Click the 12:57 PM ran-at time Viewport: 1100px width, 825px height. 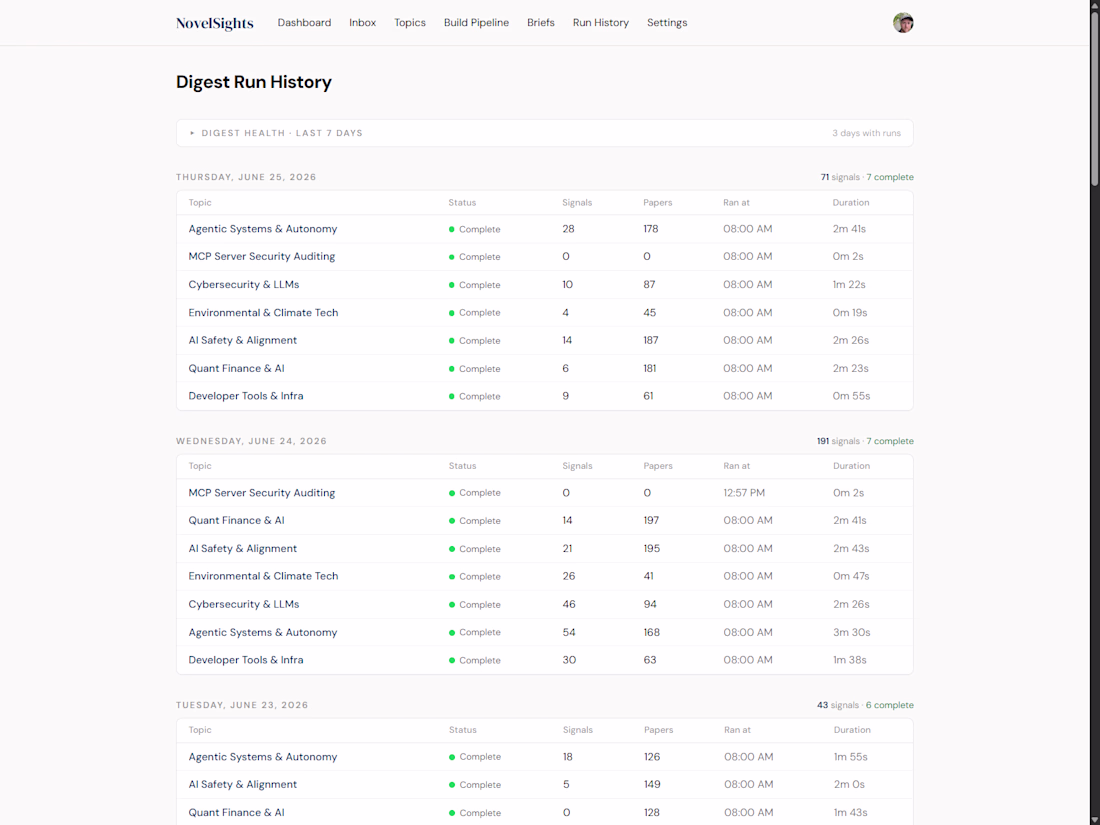click(744, 492)
